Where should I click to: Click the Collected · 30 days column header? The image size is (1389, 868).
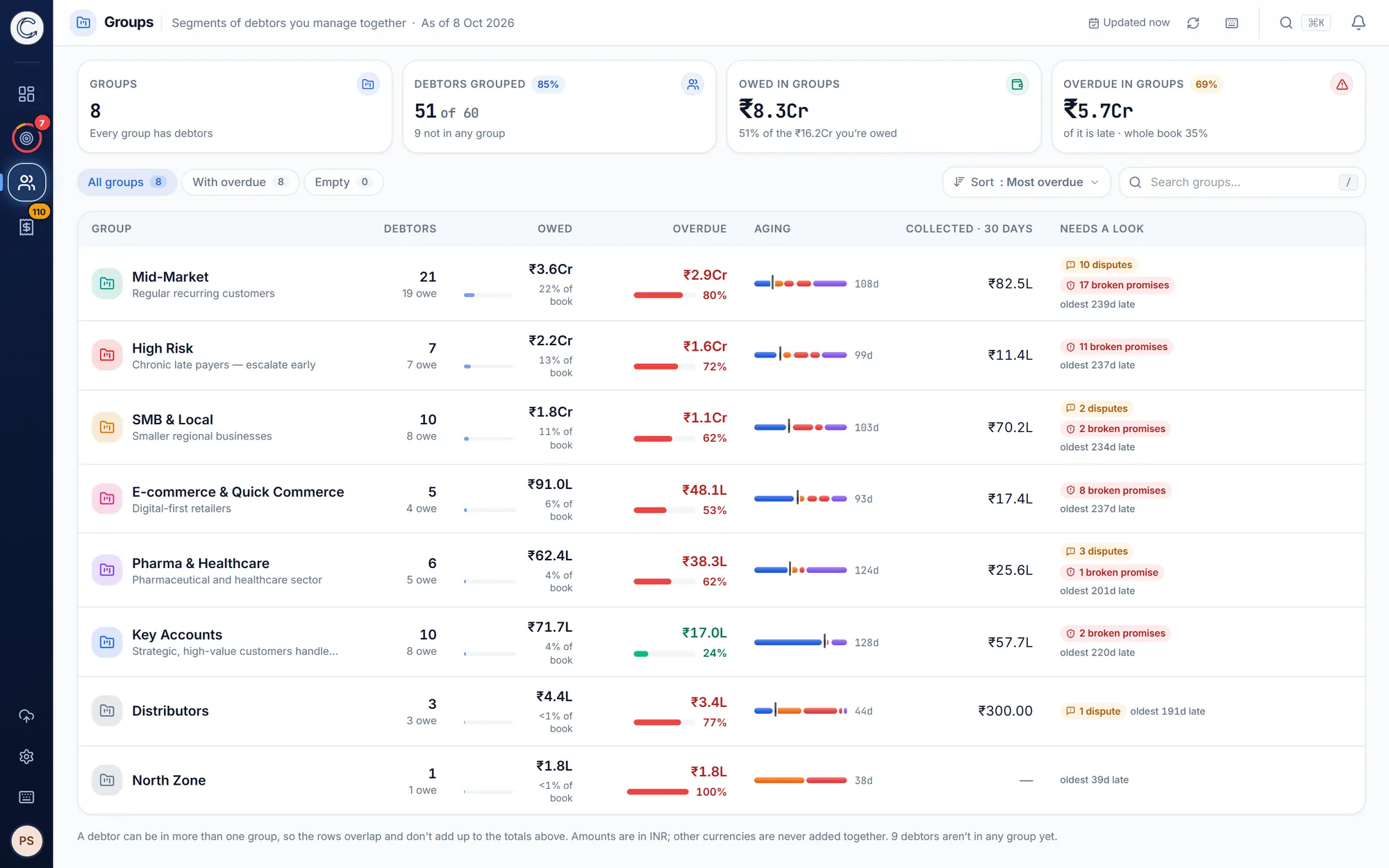[969, 228]
